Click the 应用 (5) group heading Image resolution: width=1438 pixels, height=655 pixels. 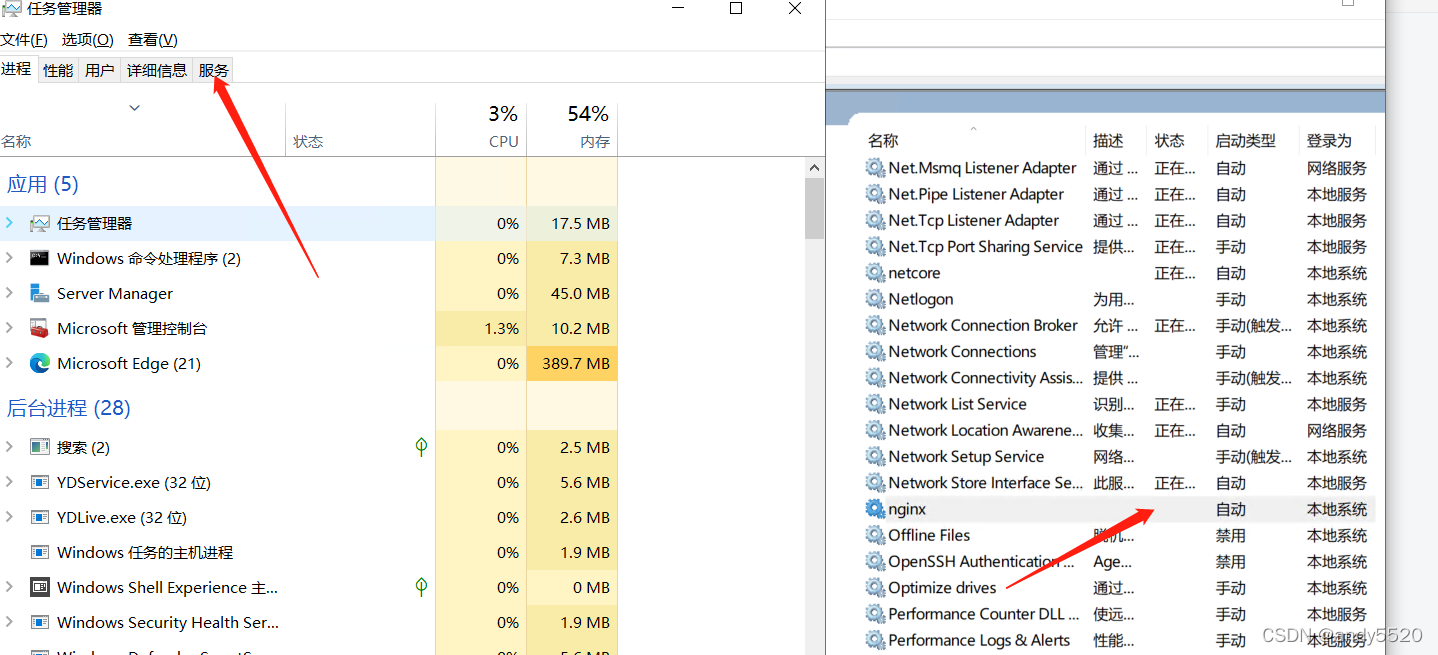(43, 184)
